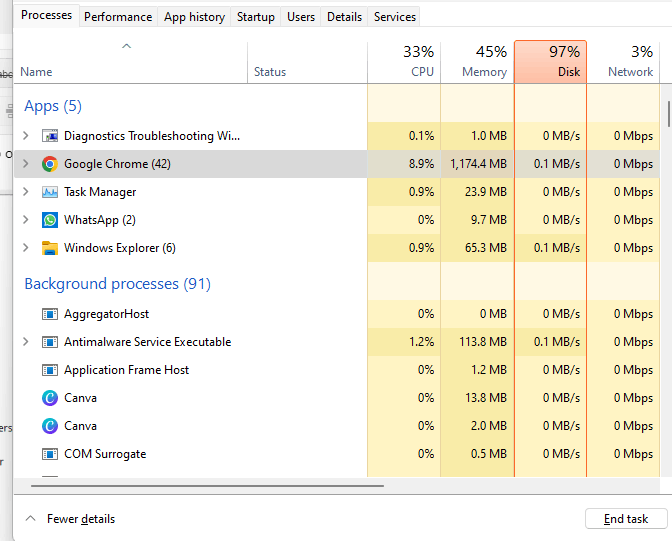Image resolution: width=672 pixels, height=541 pixels.
Task: Go to the Details tab
Action: [344, 17]
